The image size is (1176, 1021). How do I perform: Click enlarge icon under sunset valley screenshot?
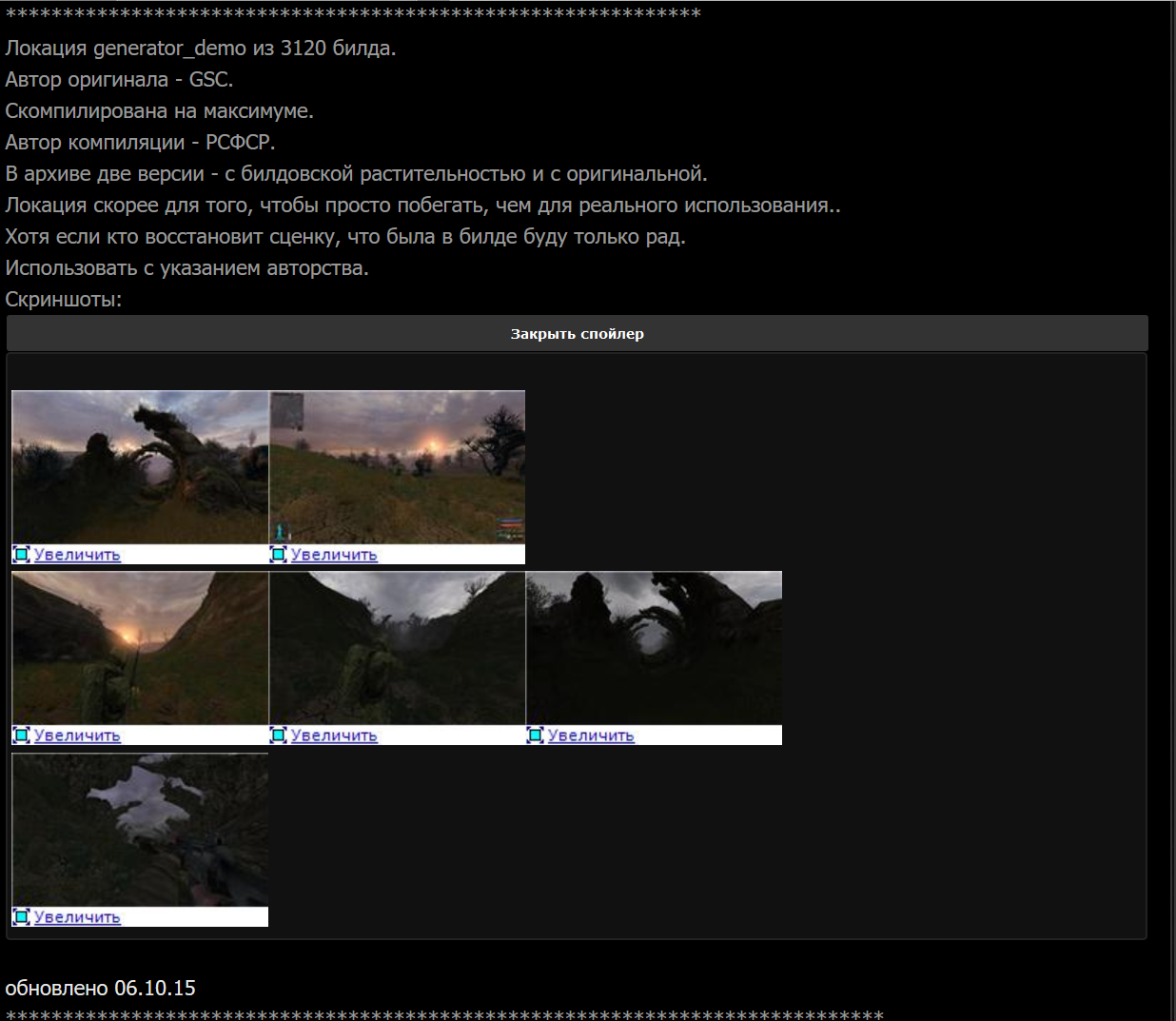[22, 735]
